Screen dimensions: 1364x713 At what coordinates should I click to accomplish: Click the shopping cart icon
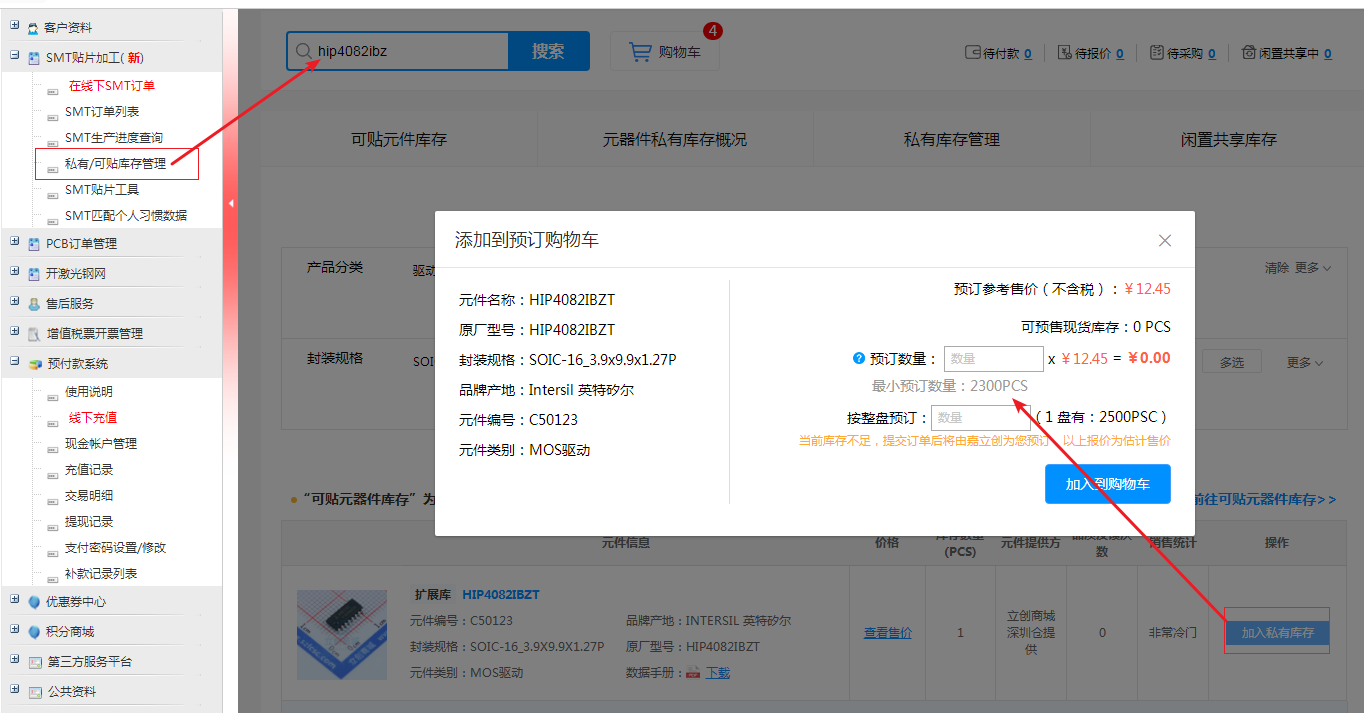click(x=640, y=52)
